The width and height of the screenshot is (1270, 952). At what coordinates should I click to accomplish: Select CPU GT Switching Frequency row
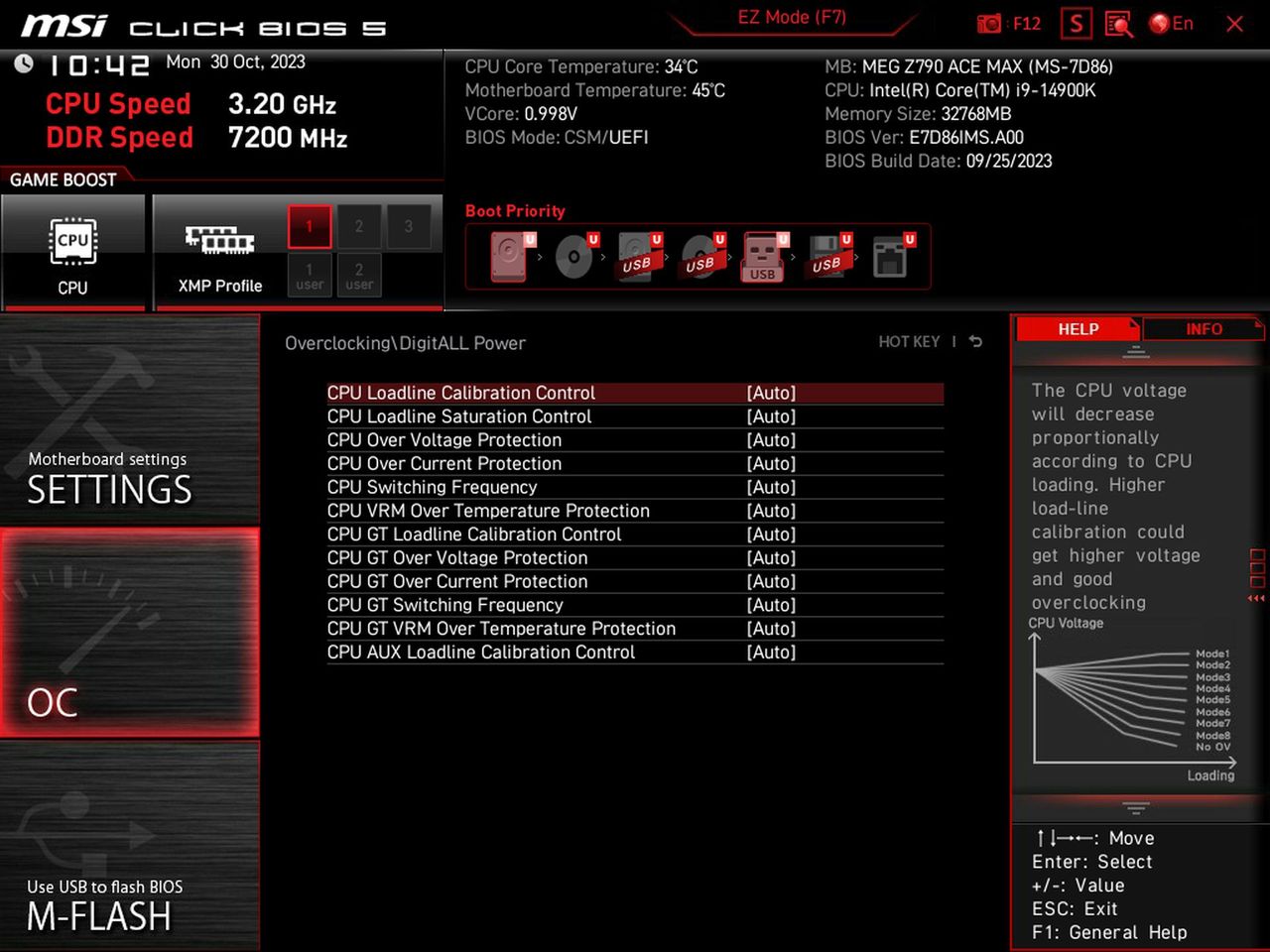tap(635, 605)
